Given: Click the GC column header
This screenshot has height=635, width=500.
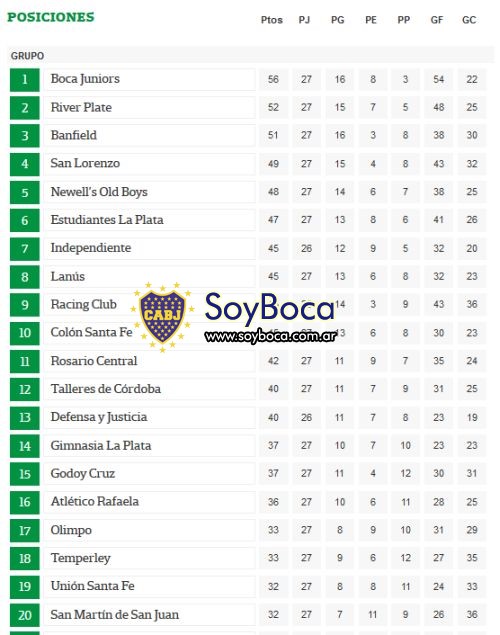Looking at the screenshot, I should tap(469, 20).
